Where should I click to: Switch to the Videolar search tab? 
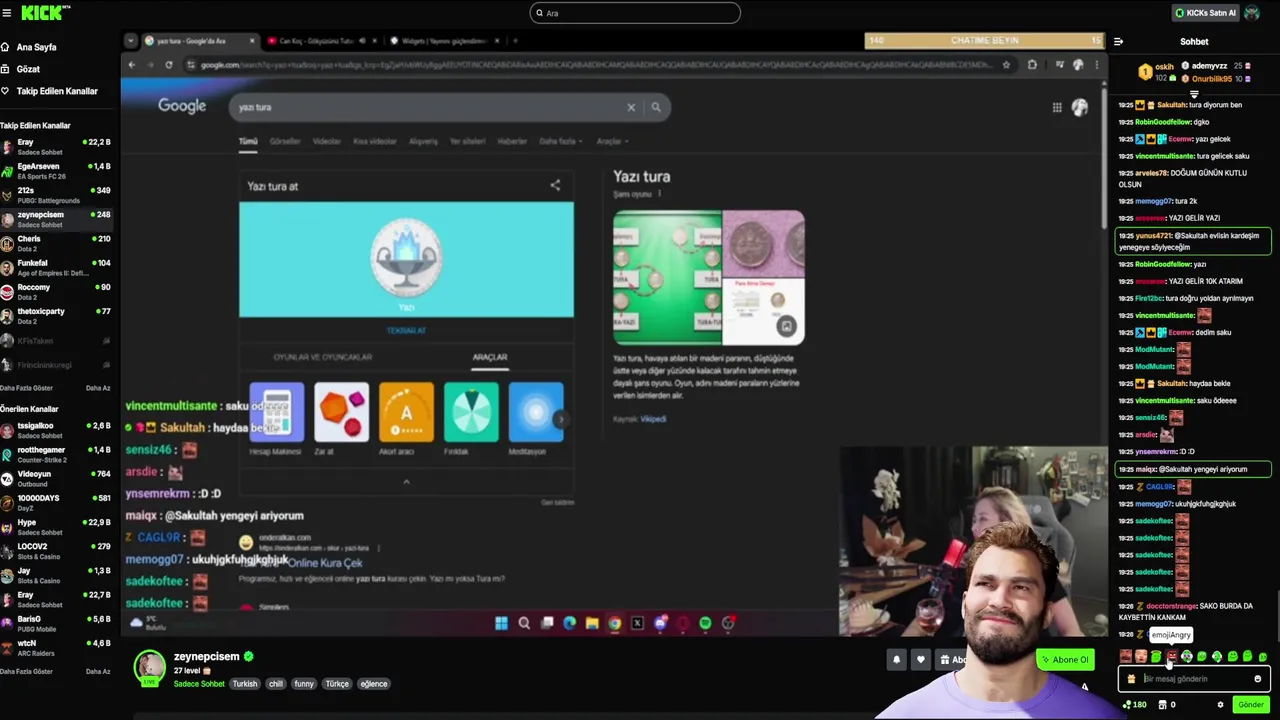[x=327, y=141]
